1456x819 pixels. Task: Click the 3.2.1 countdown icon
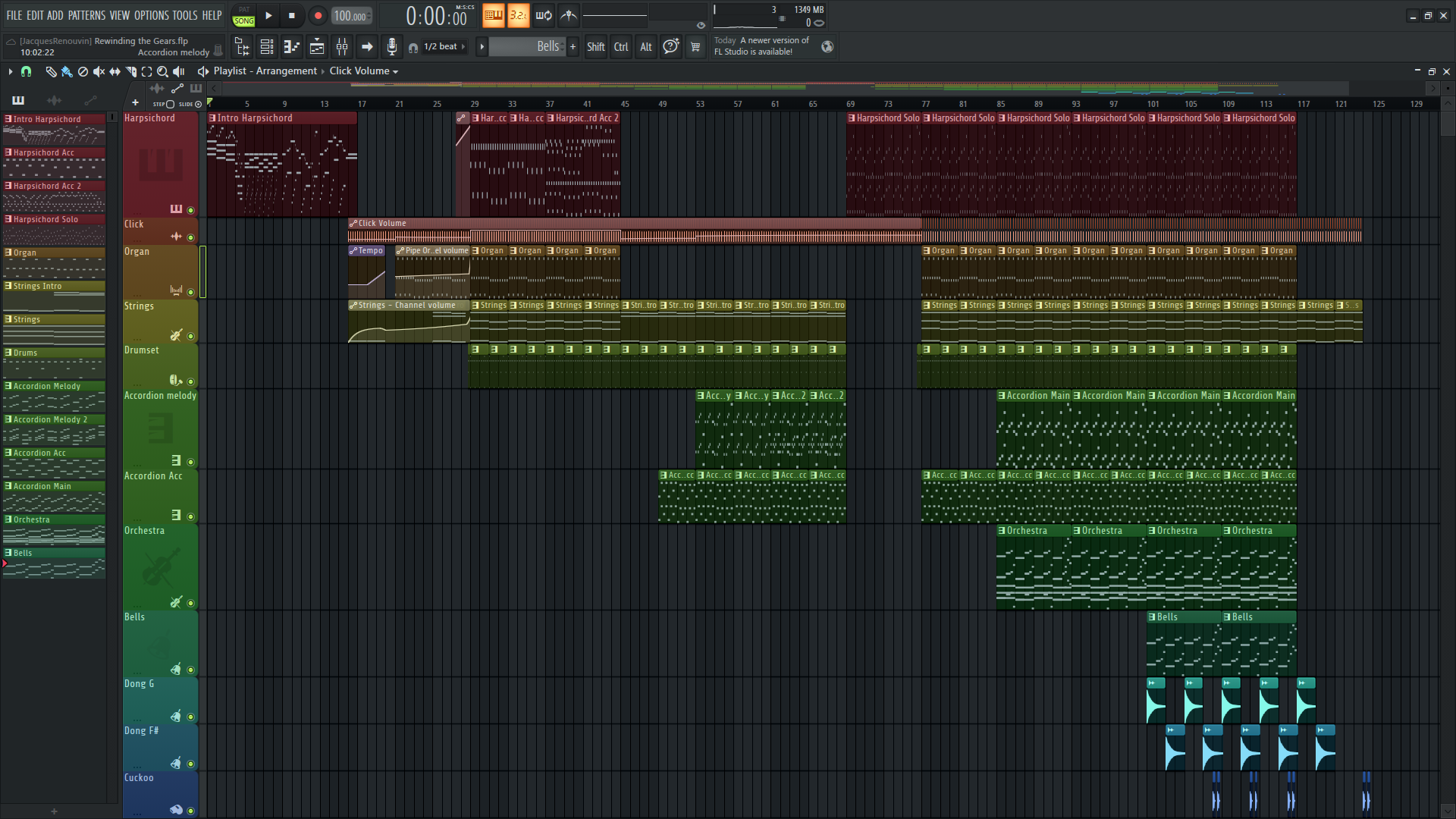pyautogui.click(x=519, y=15)
